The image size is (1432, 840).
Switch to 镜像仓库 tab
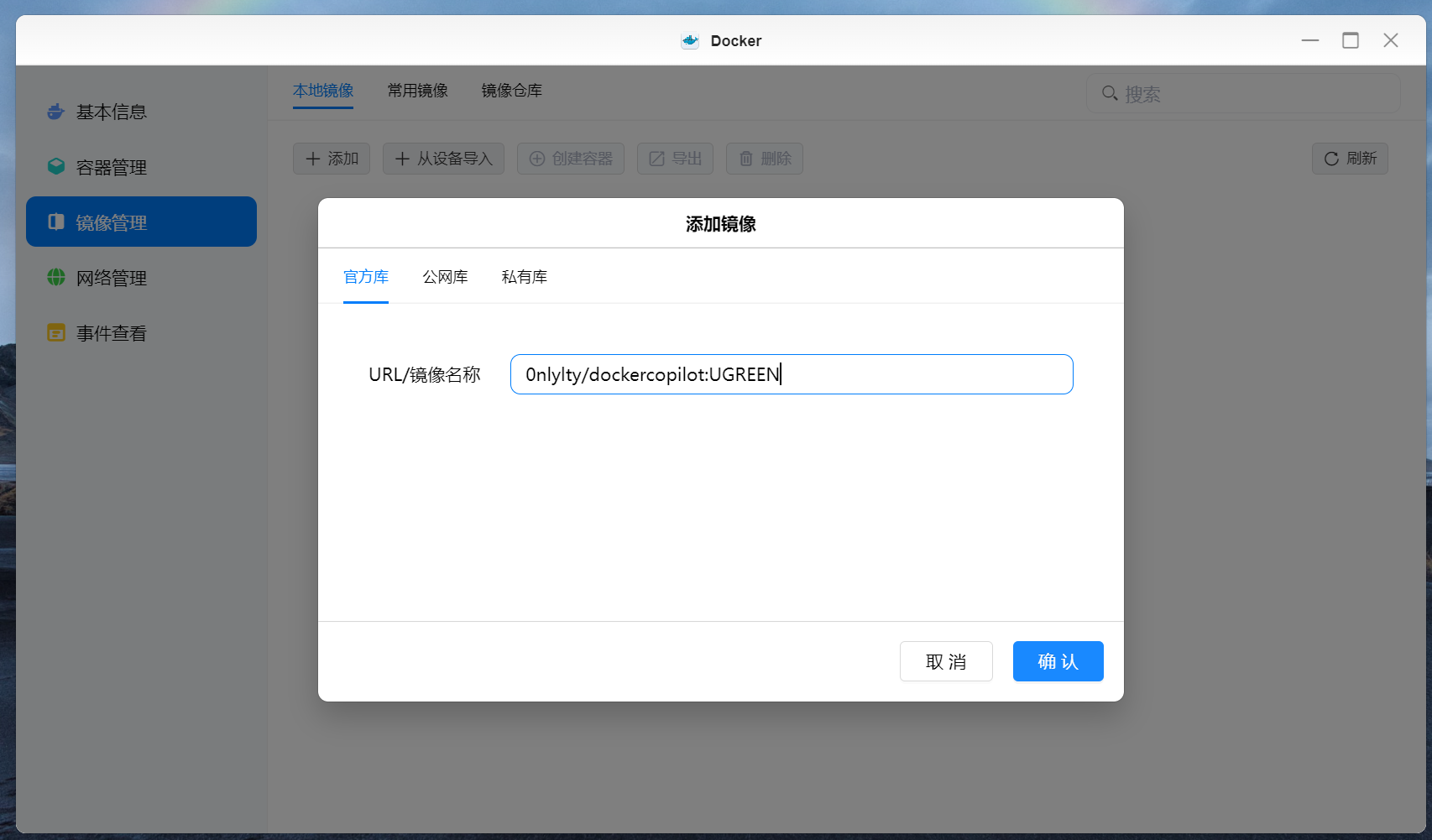coord(512,91)
